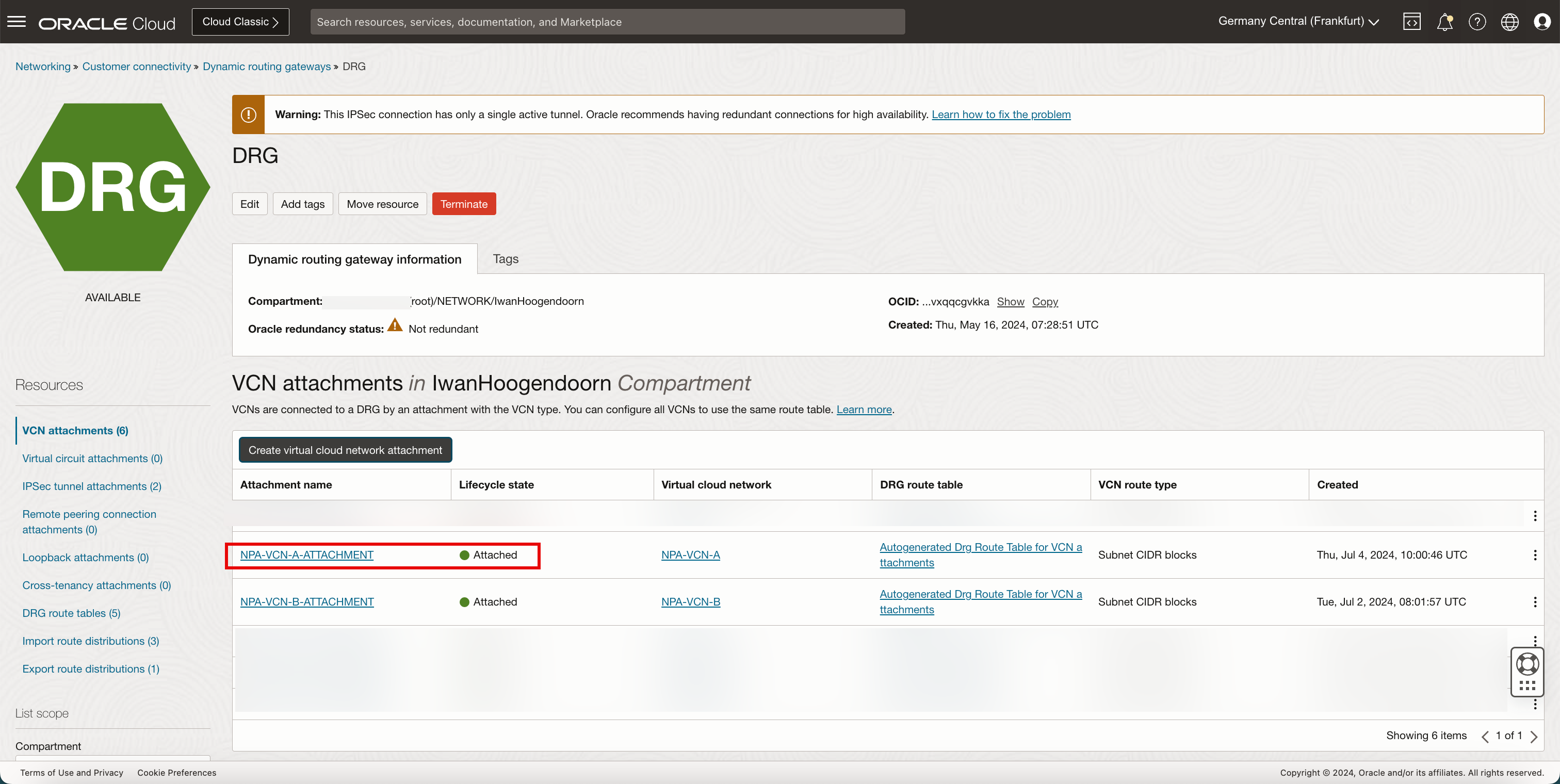Click the floating support lifebuoy icon
Viewport: 1560px width, 784px height.
coord(1528,664)
